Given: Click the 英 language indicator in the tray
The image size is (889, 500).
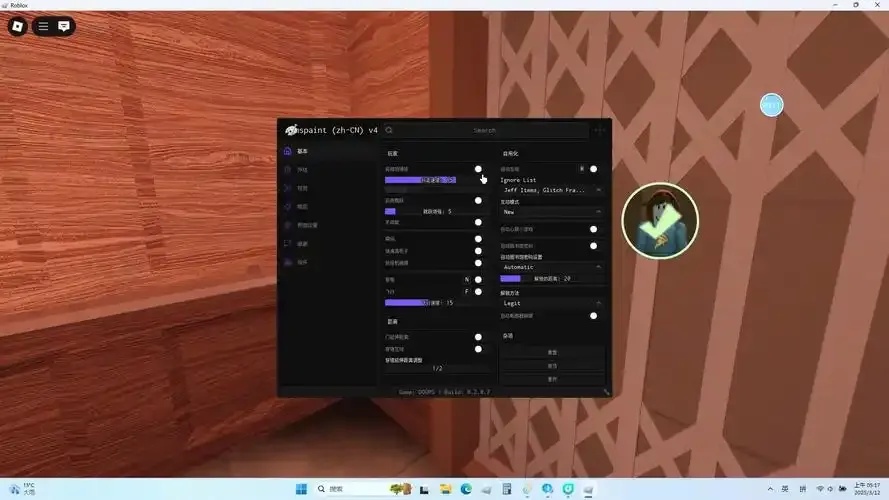Looking at the screenshot, I should coord(785,489).
